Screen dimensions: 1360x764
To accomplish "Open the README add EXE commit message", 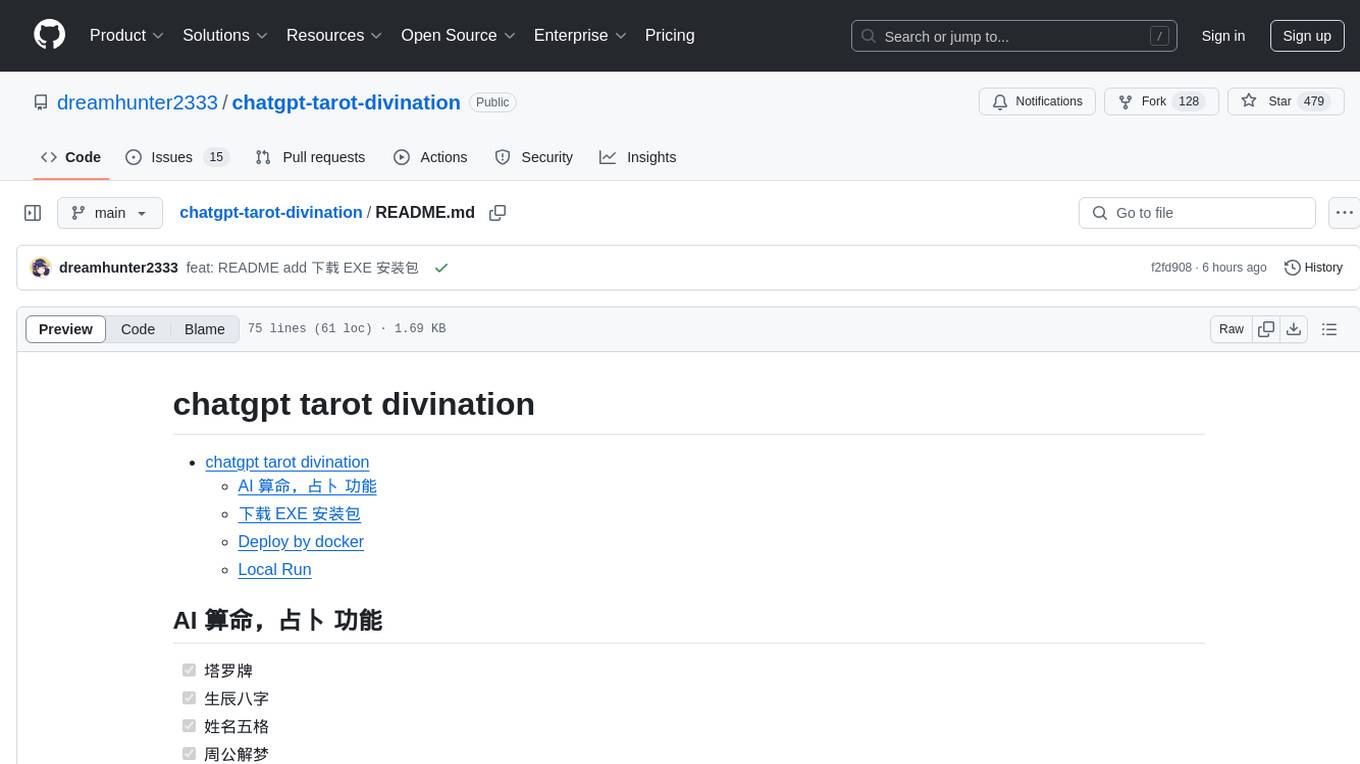I will (302, 268).
